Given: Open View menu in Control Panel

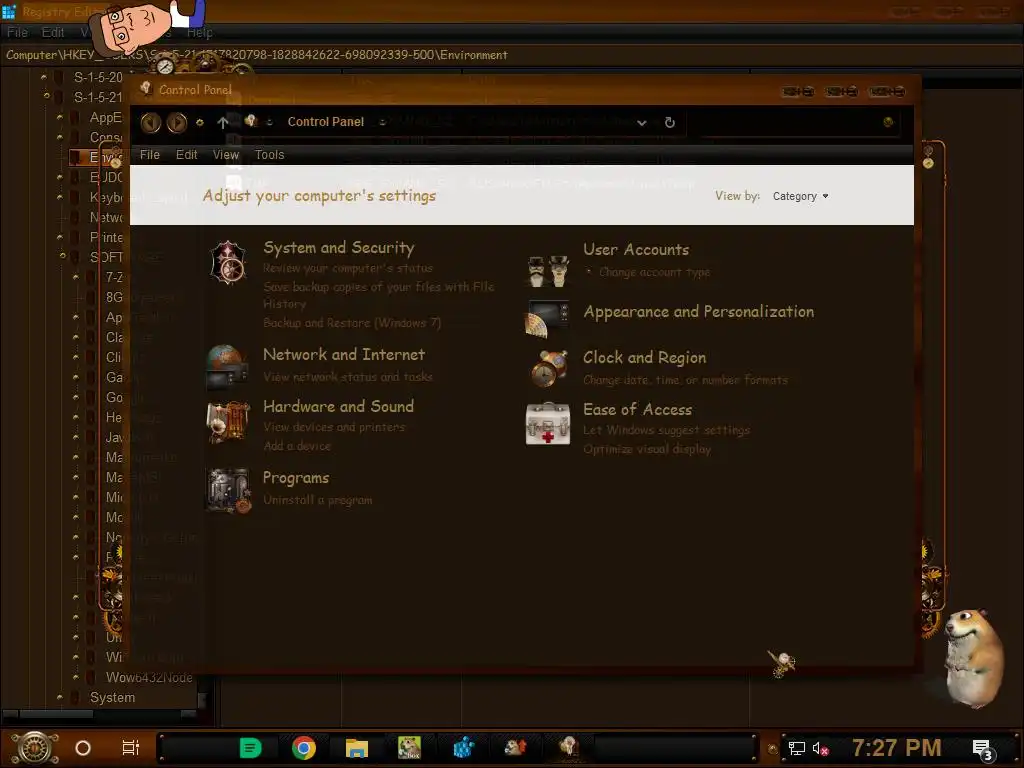Looking at the screenshot, I should pos(226,155).
